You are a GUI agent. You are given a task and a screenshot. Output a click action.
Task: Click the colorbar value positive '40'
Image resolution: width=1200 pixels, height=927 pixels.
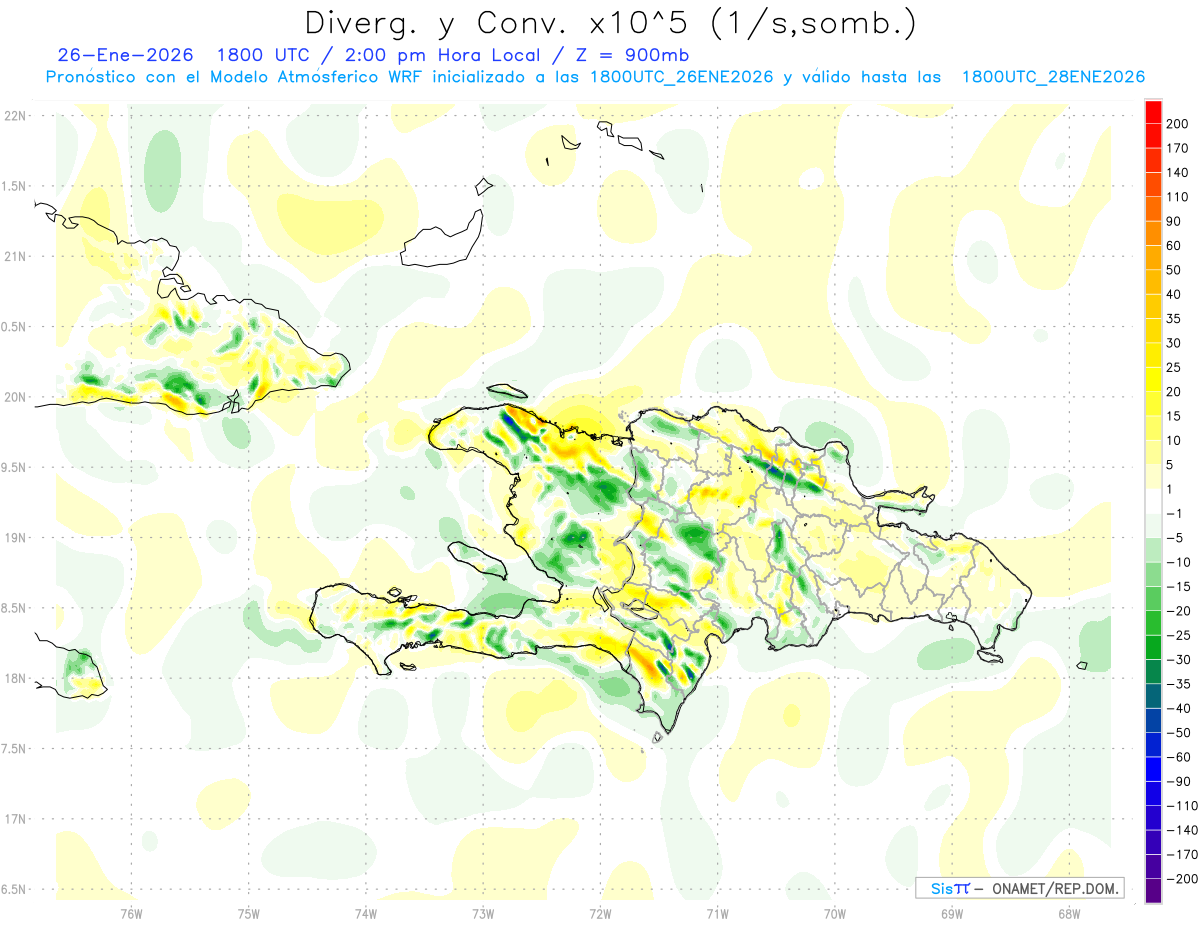click(x=1174, y=294)
